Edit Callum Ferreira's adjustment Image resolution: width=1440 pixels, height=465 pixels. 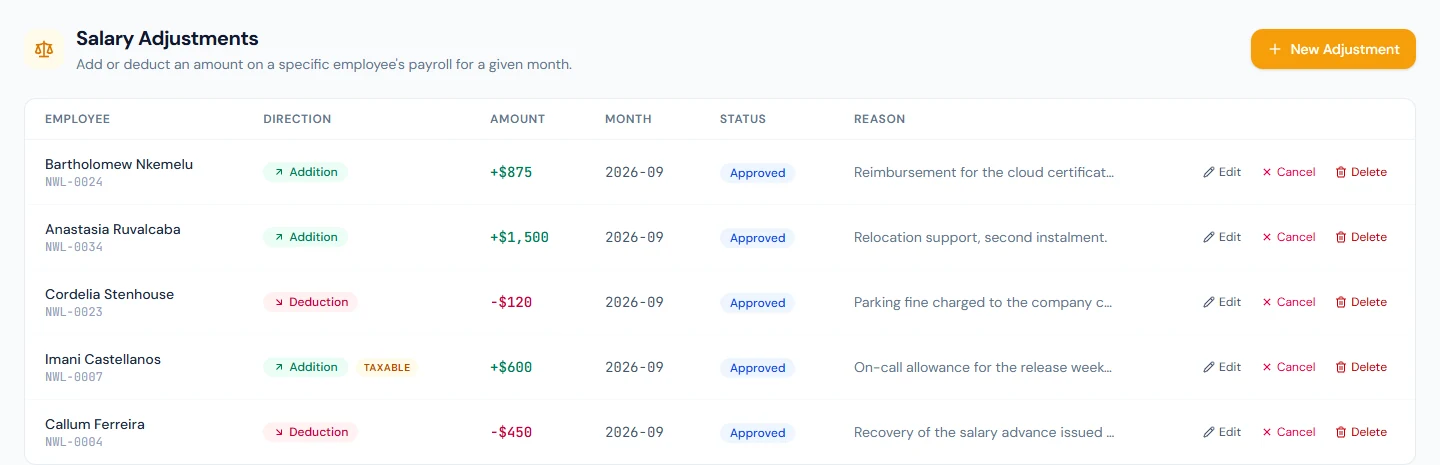[x=1222, y=432]
